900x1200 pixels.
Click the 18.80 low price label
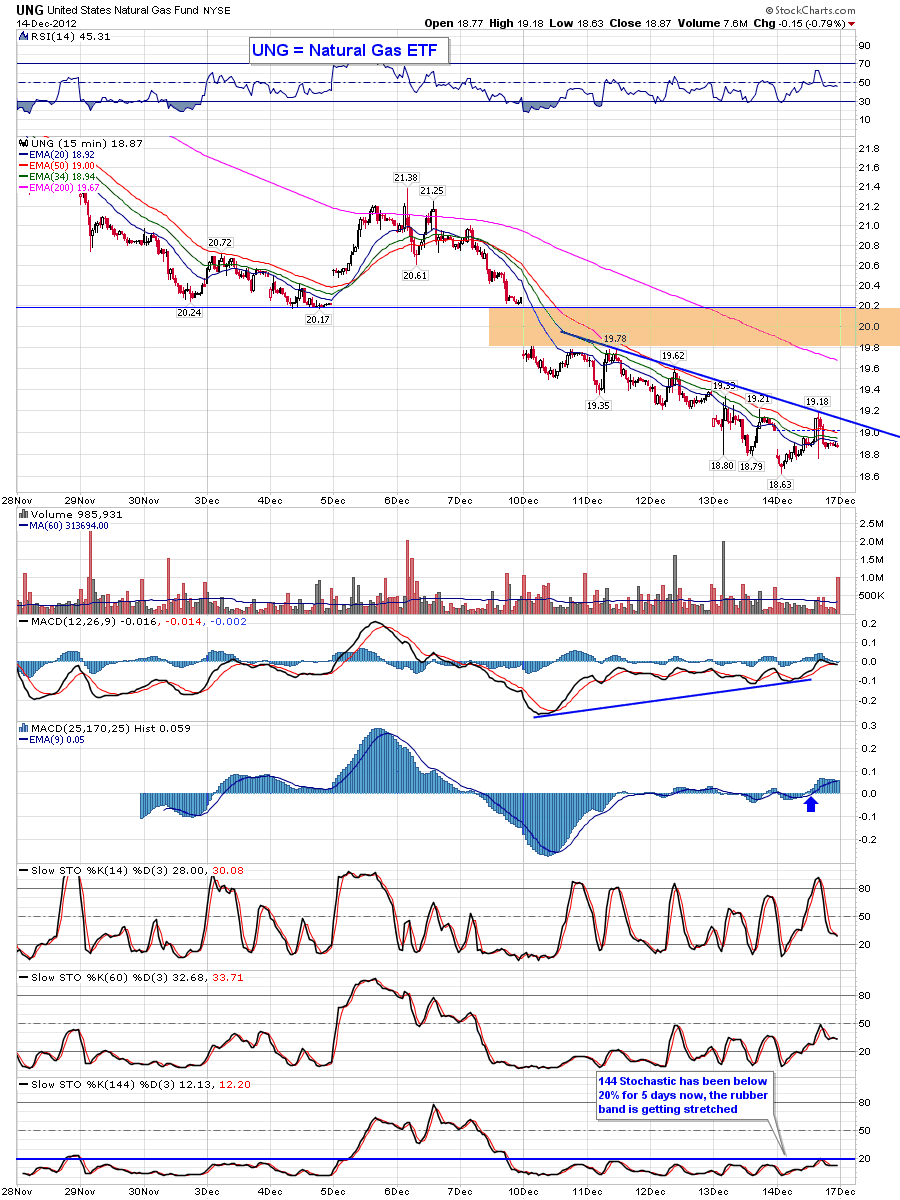[x=722, y=465]
